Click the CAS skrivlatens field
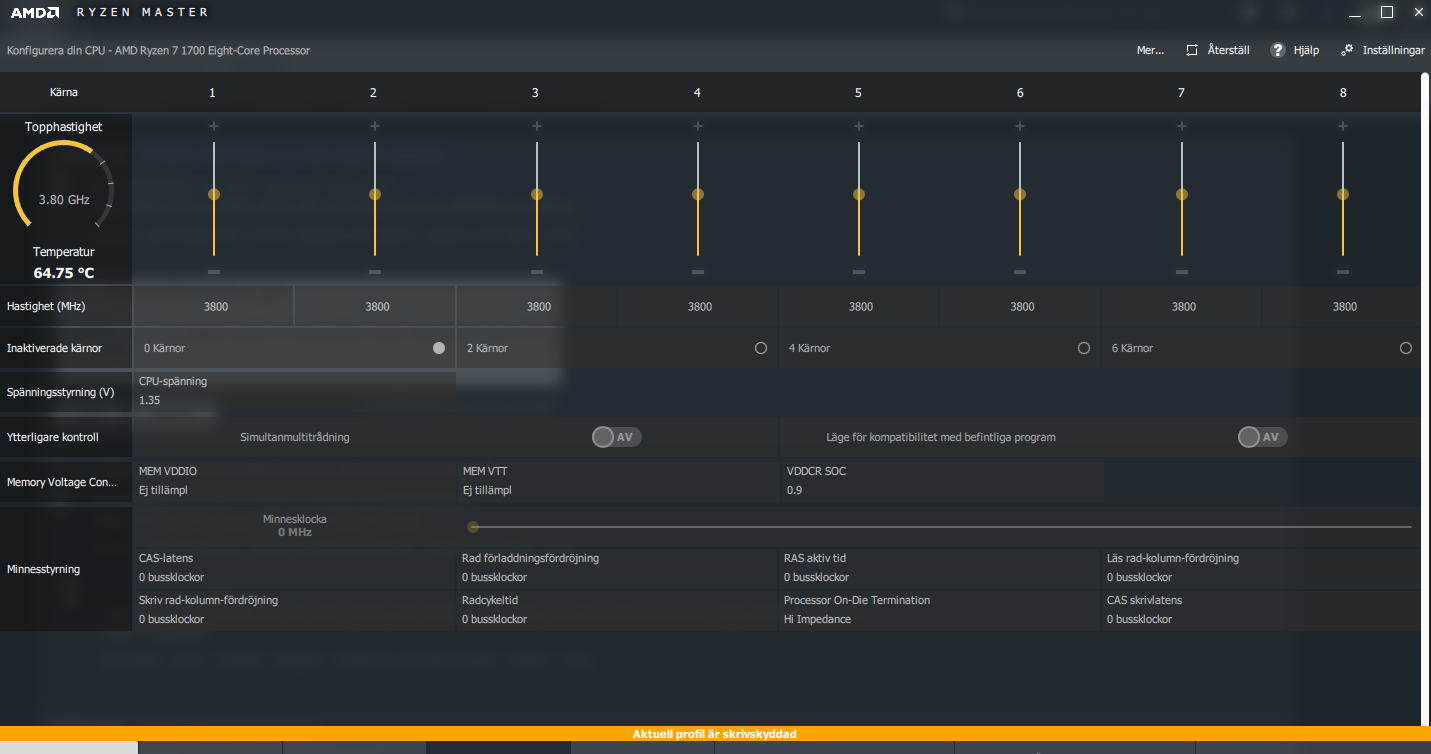The image size is (1431, 754). [1262, 610]
